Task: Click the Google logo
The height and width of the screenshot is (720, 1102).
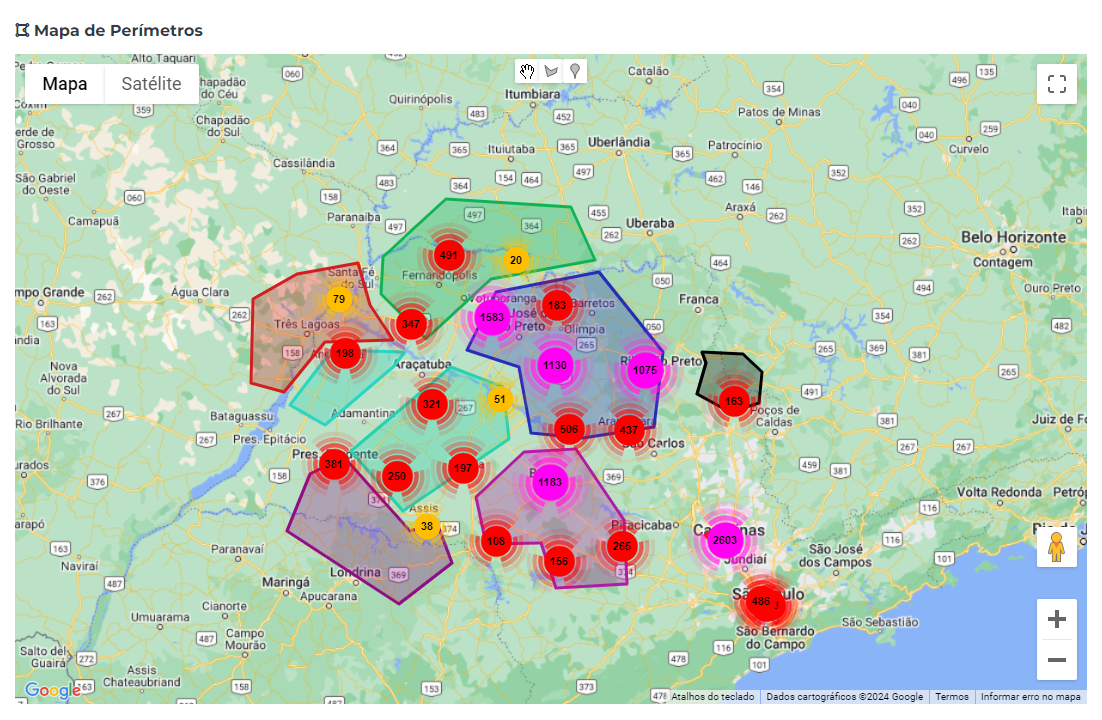Action: coord(52,690)
